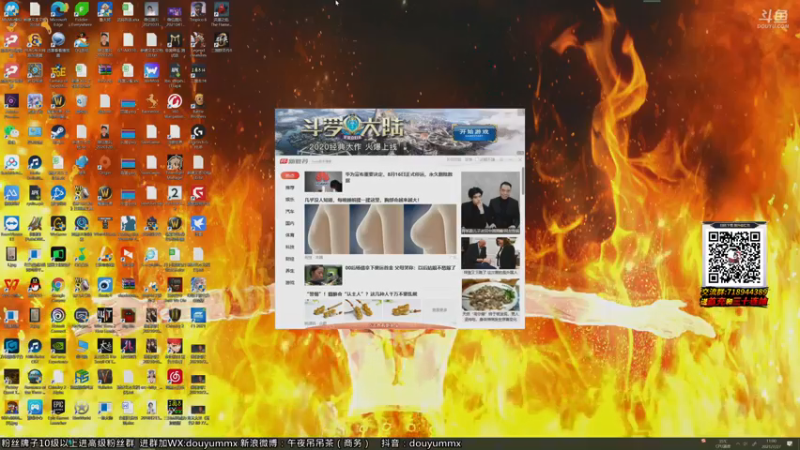Click the Huawei logo news thumbnail
This screenshot has height=450, width=800.
323,182
